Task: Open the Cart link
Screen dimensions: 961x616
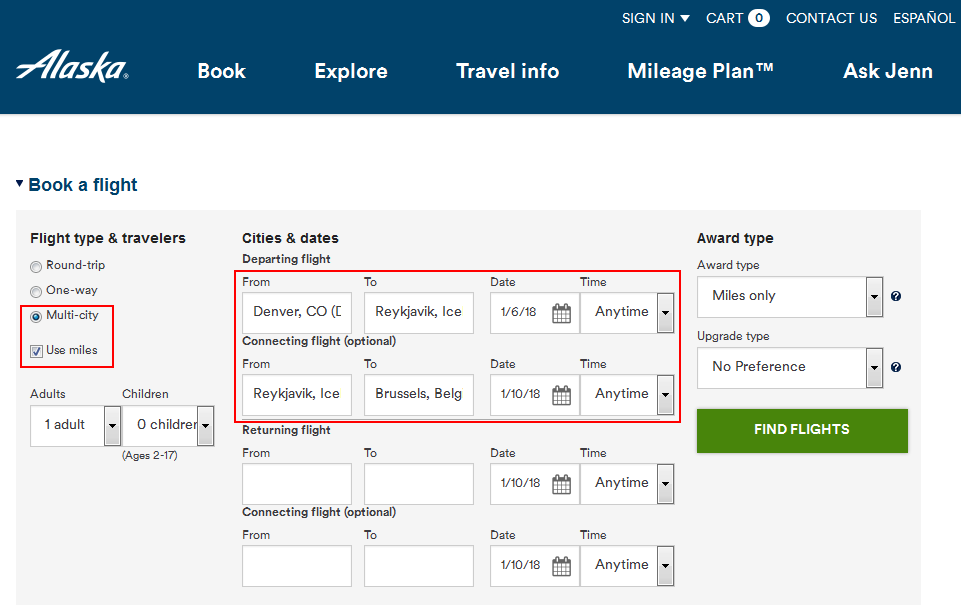Action: point(737,18)
